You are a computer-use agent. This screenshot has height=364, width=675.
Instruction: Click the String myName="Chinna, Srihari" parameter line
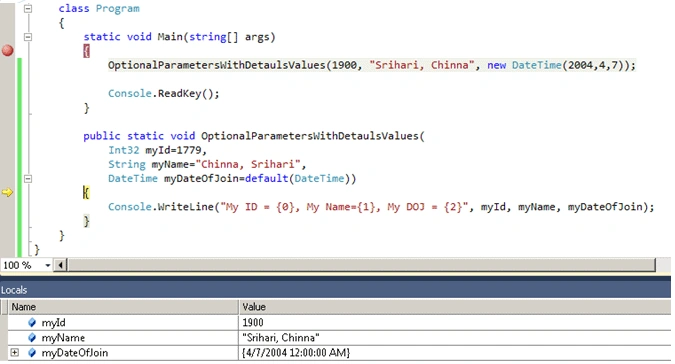[207, 164]
